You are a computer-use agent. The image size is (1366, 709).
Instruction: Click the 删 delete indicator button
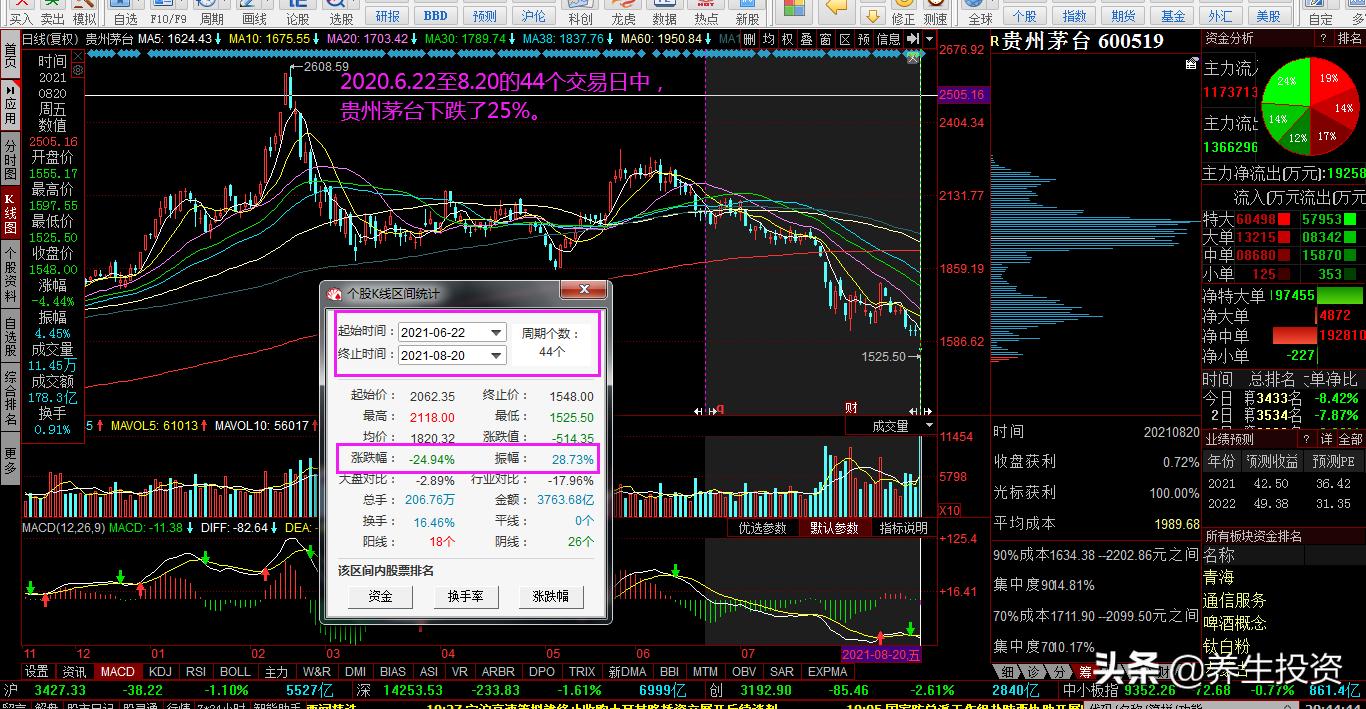(x=749, y=39)
